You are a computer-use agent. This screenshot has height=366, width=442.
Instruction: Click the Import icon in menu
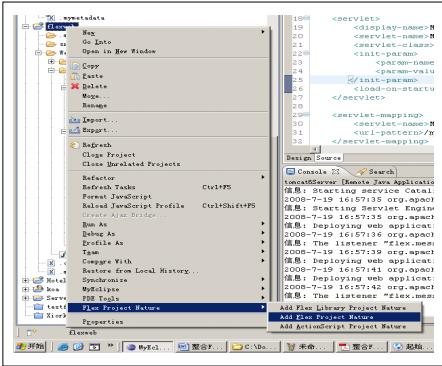tap(75, 120)
